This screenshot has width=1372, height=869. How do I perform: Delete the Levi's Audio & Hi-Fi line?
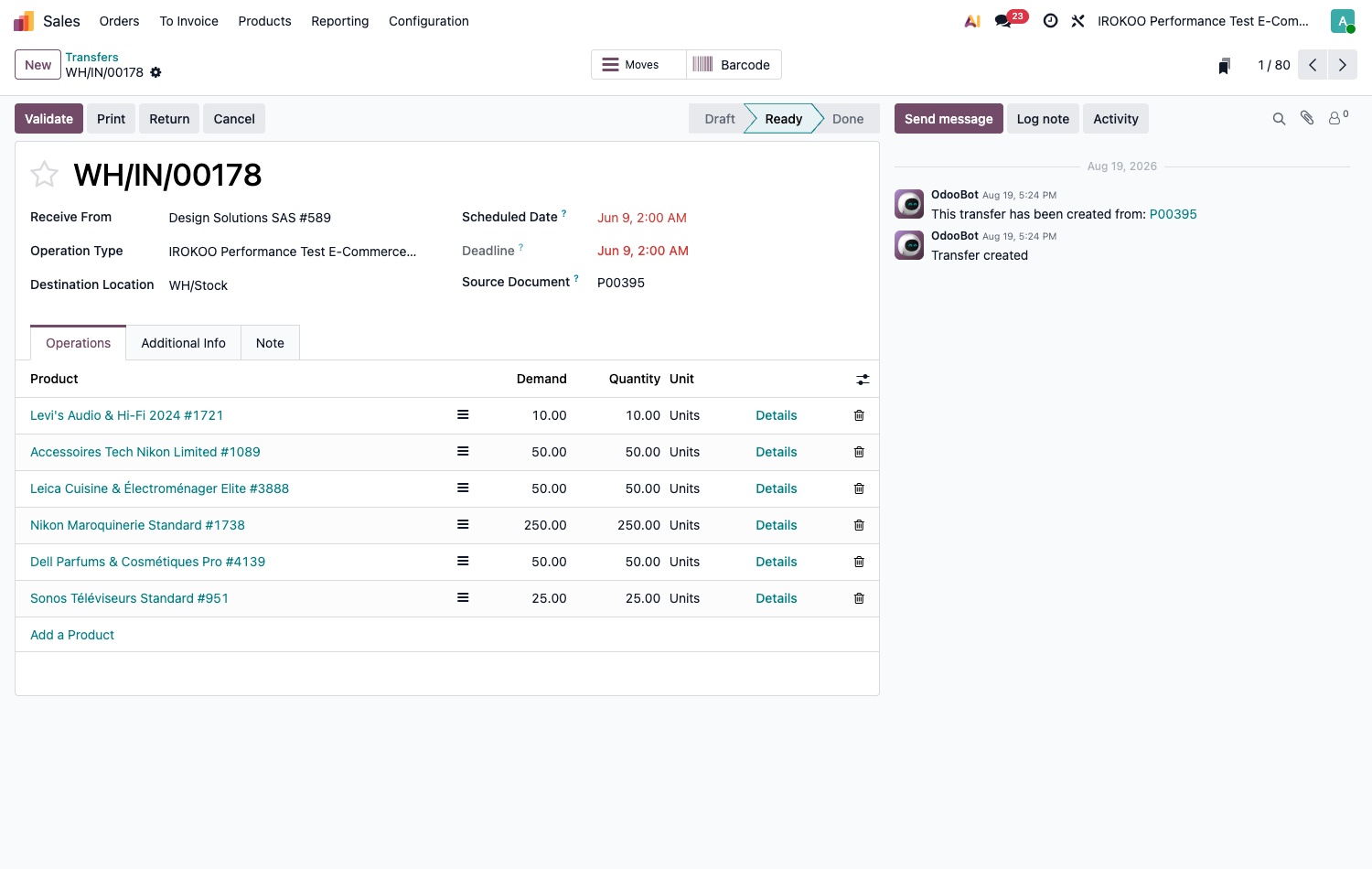[x=859, y=415]
